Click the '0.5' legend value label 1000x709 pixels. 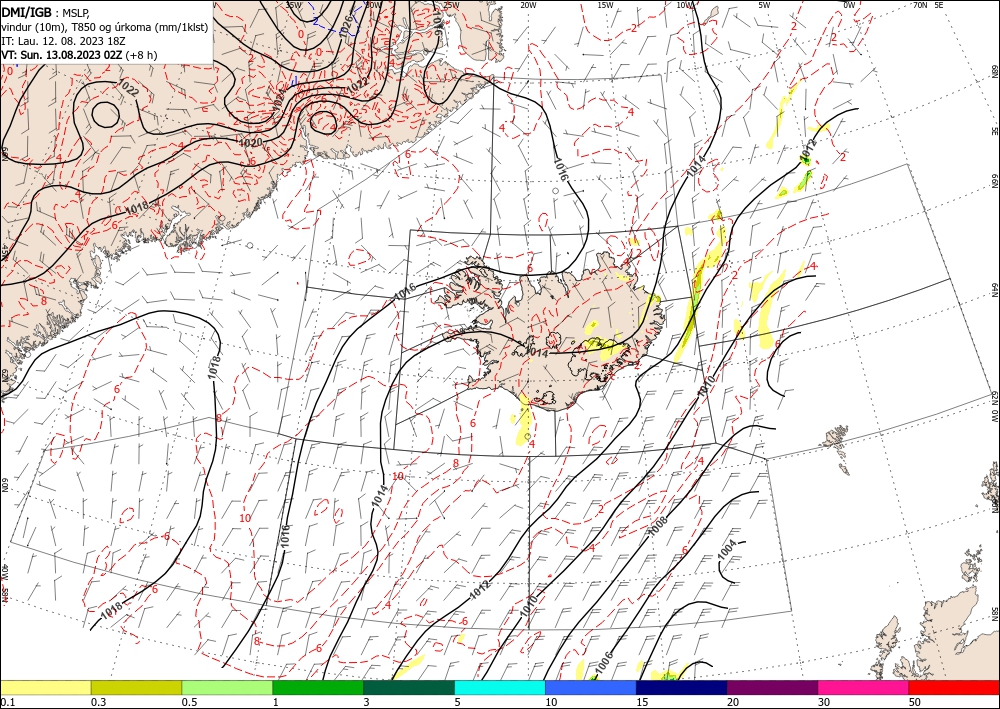(x=189, y=702)
